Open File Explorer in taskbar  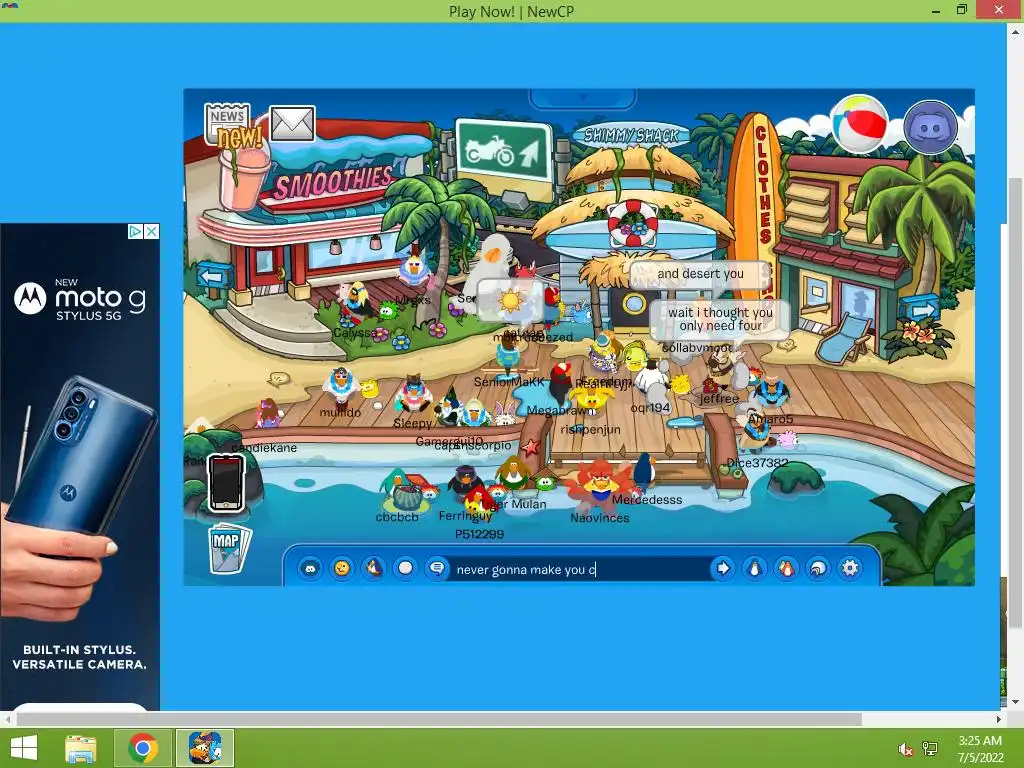coord(81,748)
